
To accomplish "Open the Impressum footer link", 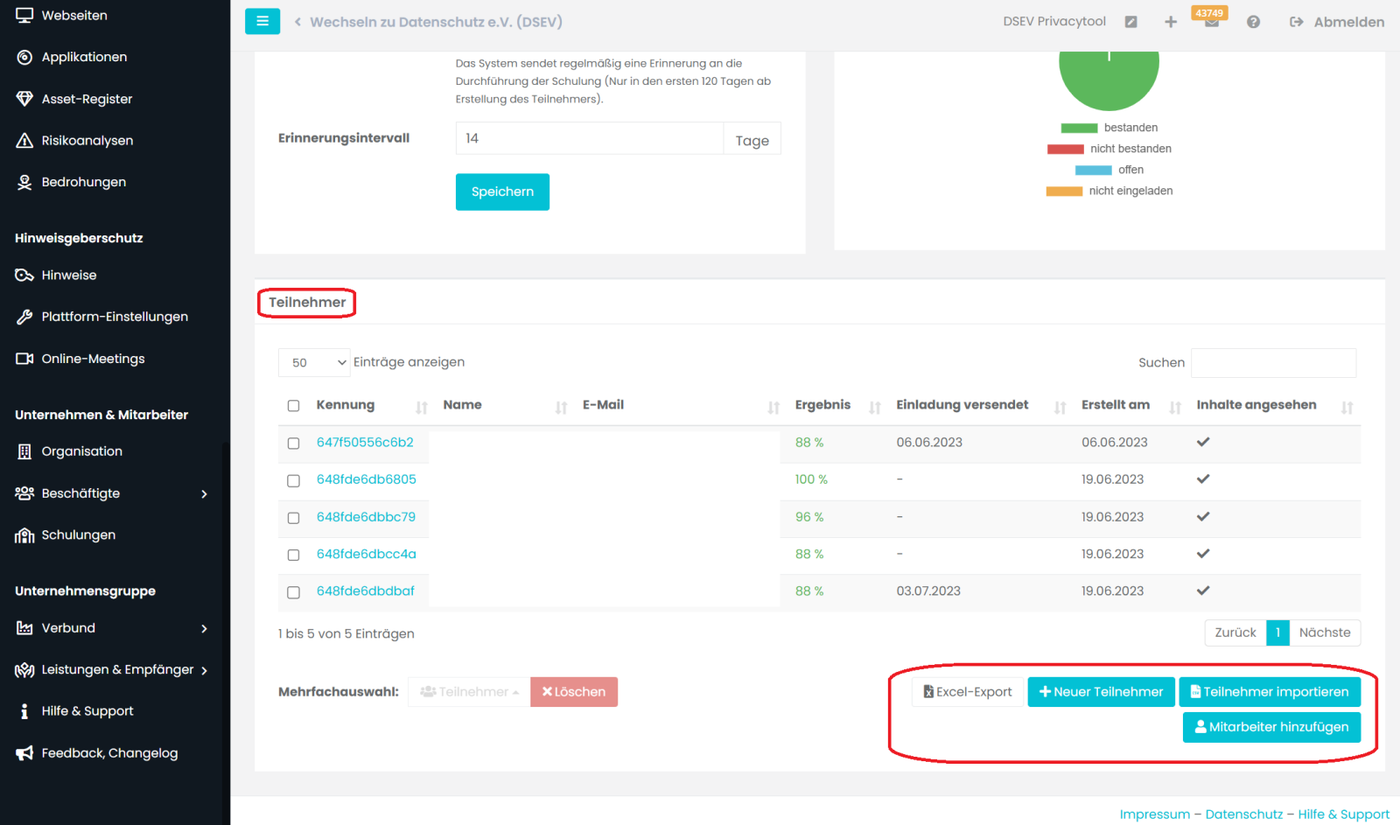I will (1155, 814).
